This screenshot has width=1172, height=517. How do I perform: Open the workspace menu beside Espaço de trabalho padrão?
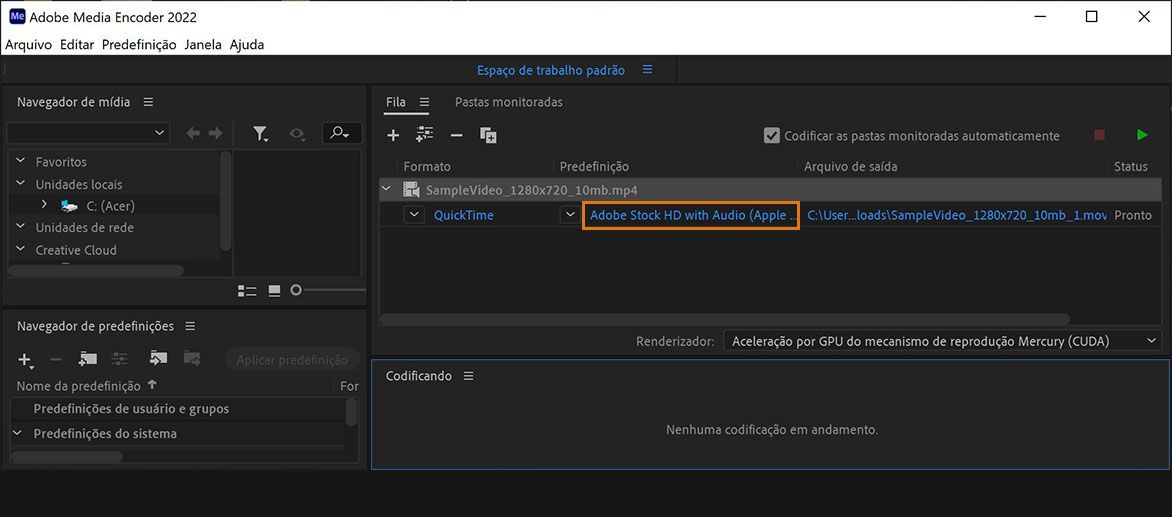[x=647, y=69]
